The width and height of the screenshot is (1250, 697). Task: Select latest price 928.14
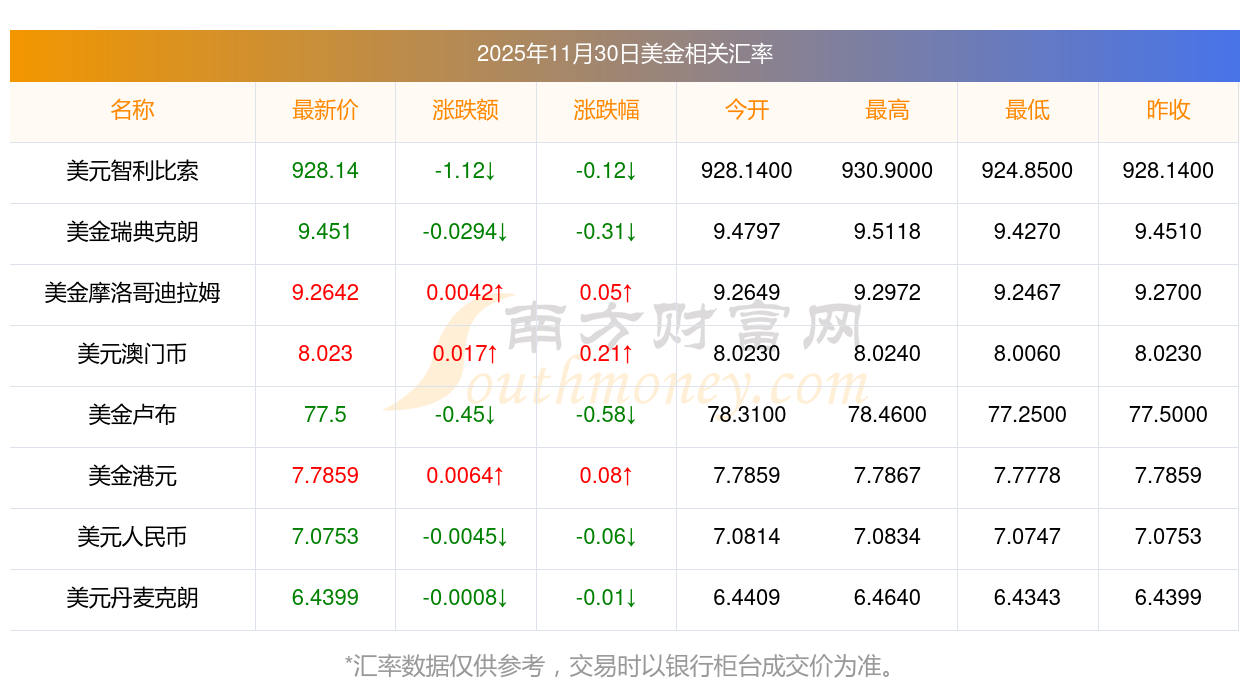point(325,171)
